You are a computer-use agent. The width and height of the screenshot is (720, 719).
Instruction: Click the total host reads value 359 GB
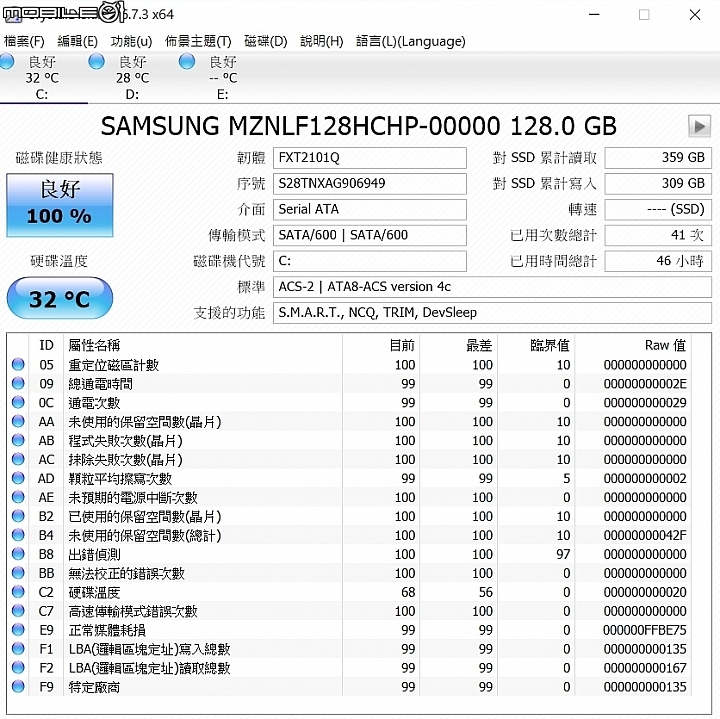click(658, 158)
